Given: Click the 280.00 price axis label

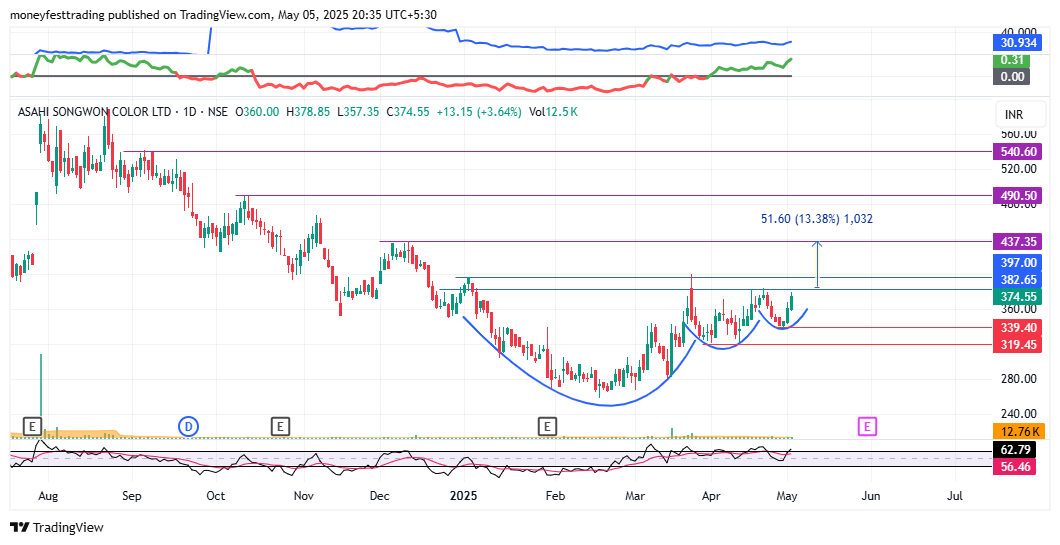Looking at the screenshot, I should tap(1019, 379).
